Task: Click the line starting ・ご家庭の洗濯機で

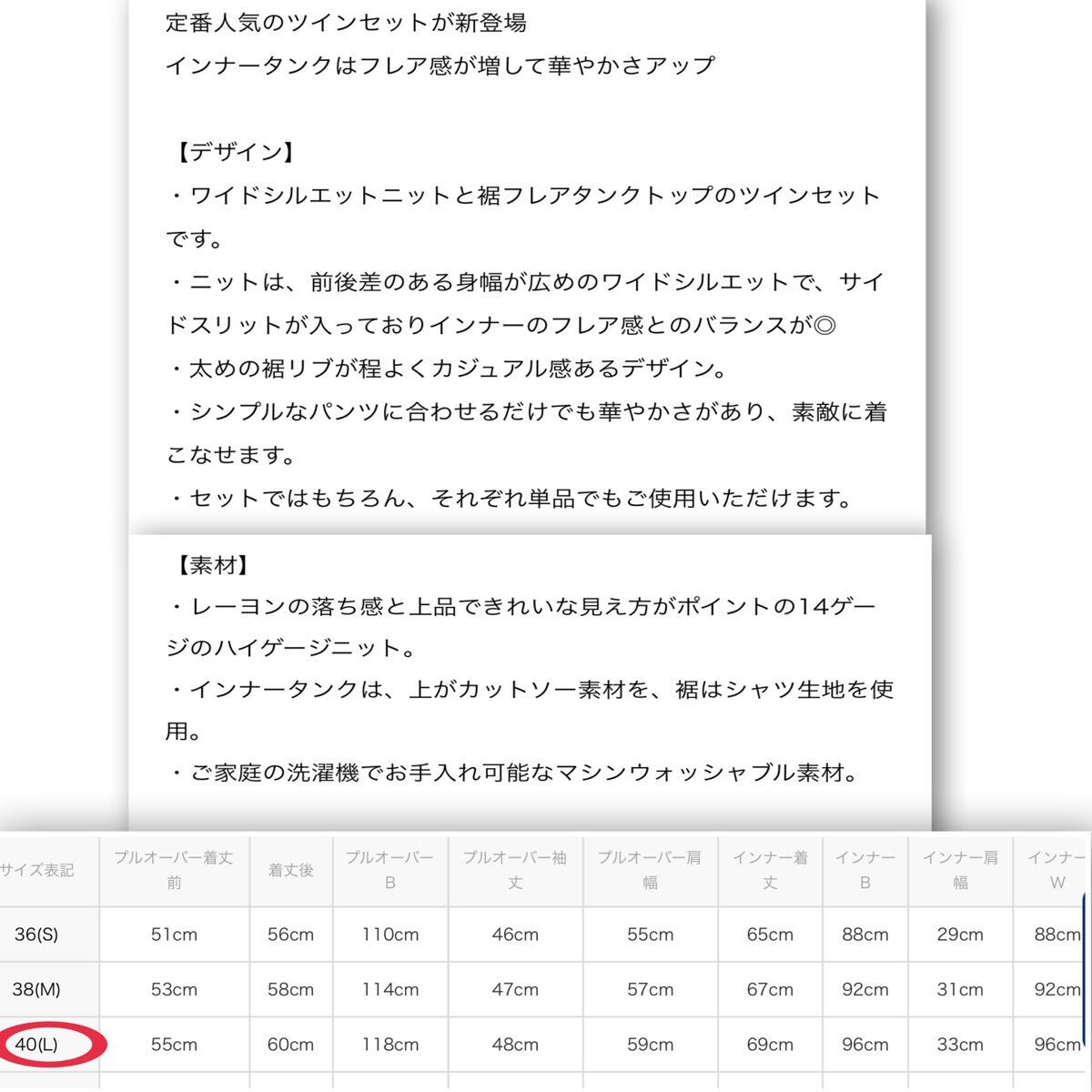Action: click(x=513, y=773)
